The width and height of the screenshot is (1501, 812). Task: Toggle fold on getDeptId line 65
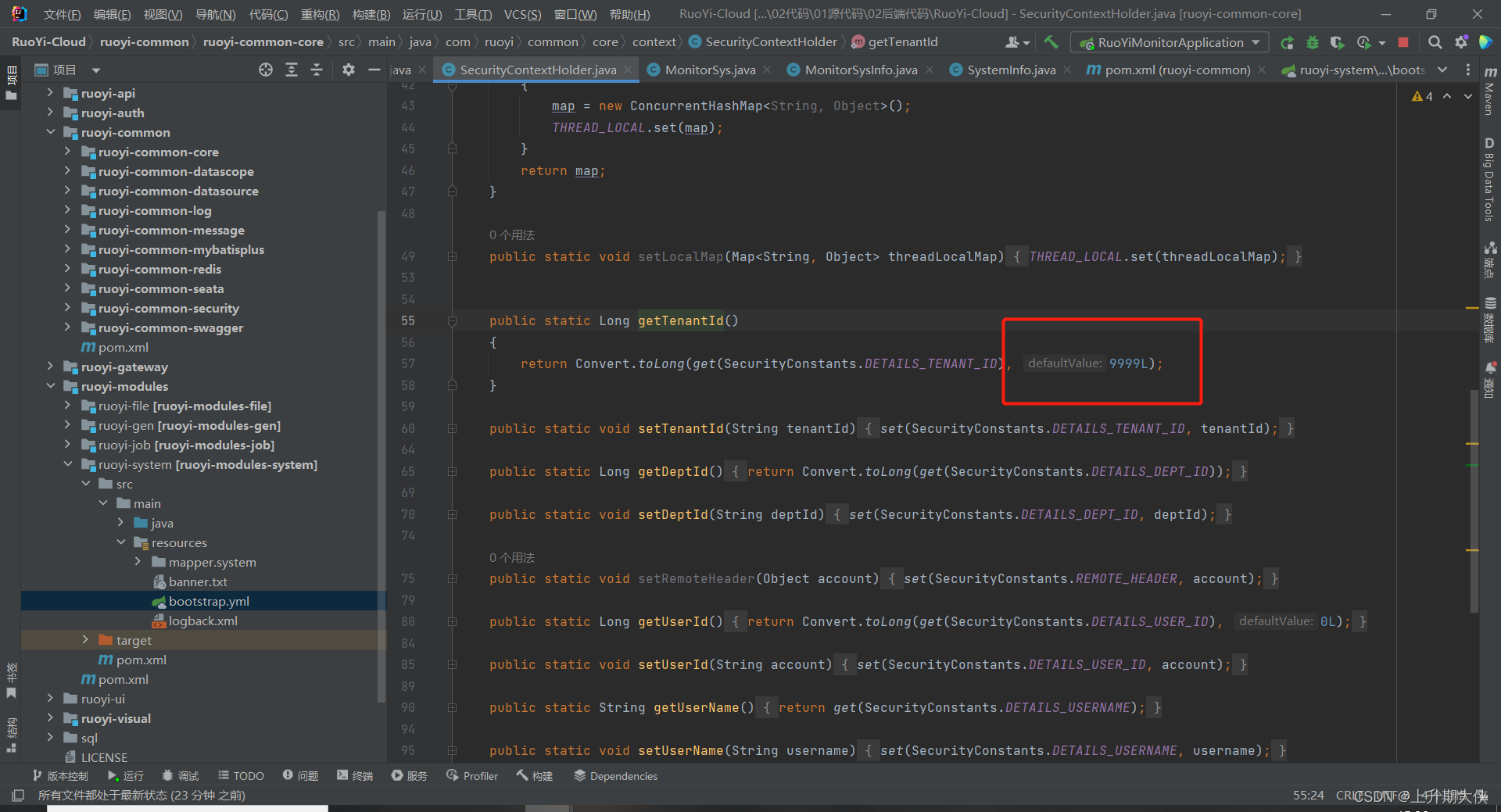tap(452, 472)
